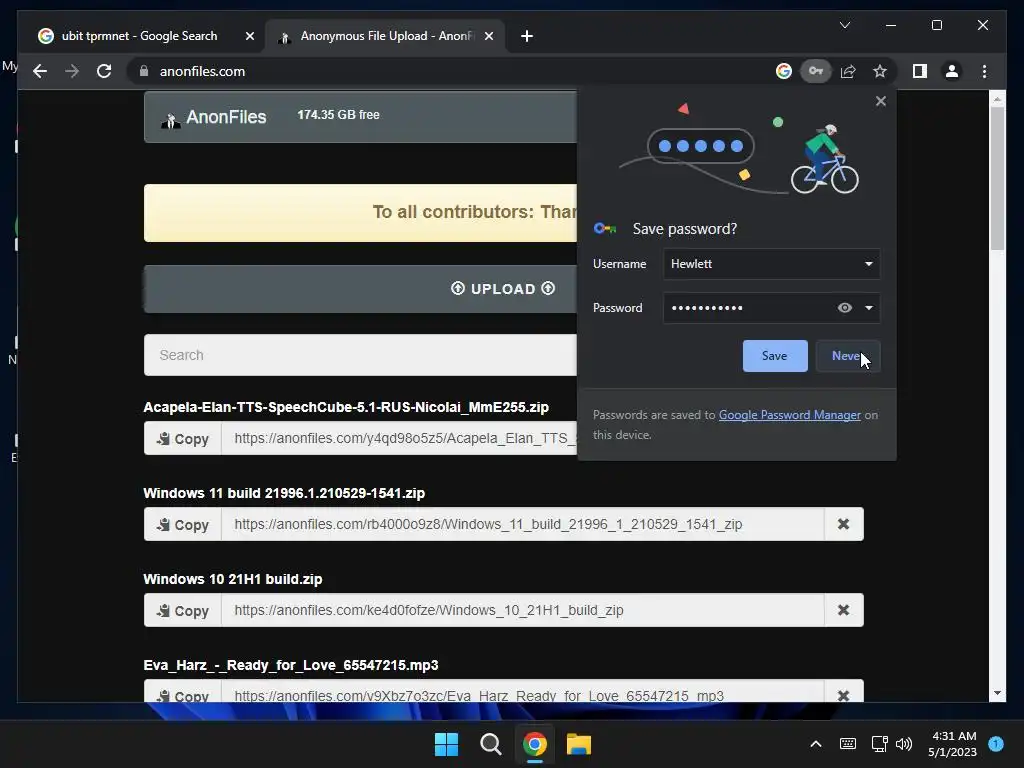This screenshot has width=1024, height=768.
Task: Open the Google Password Manager link
Action: tap(790, 415)
